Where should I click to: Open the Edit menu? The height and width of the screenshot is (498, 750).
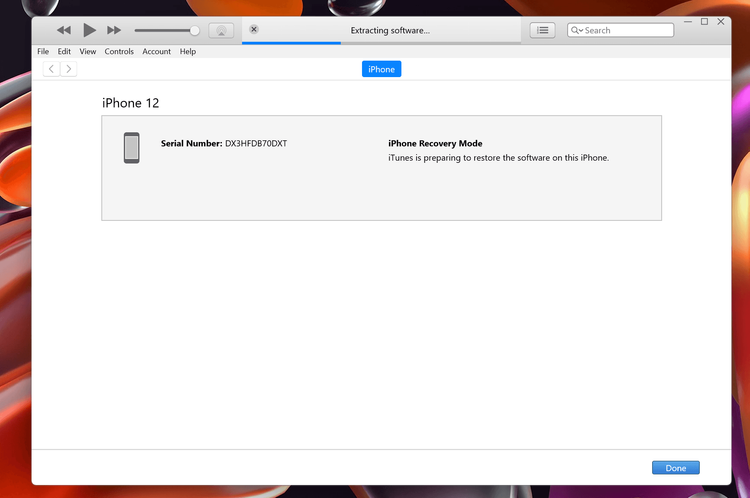click(x=64, y=51)
